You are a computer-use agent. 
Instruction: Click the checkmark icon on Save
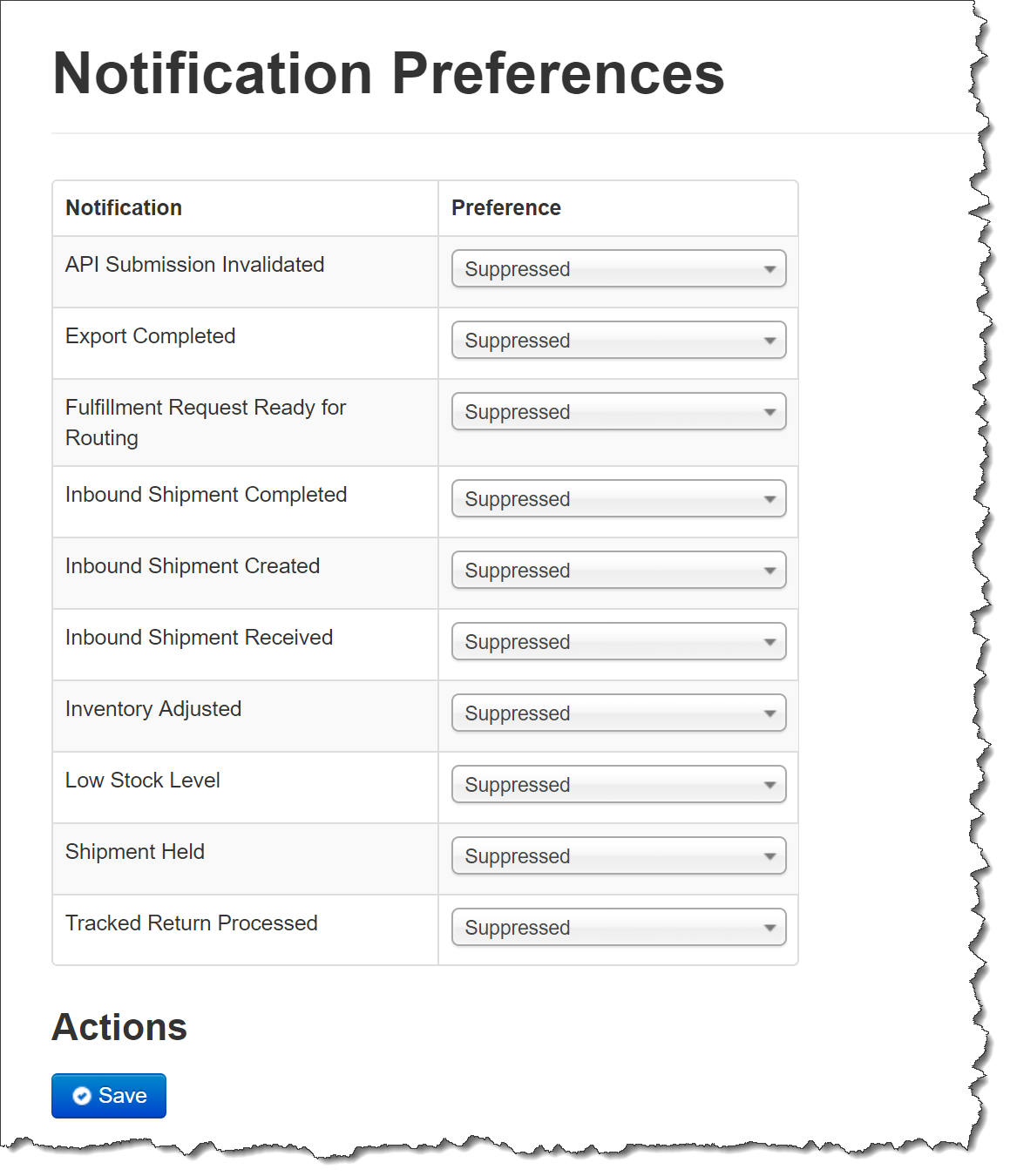click(x=82, y=1096)
